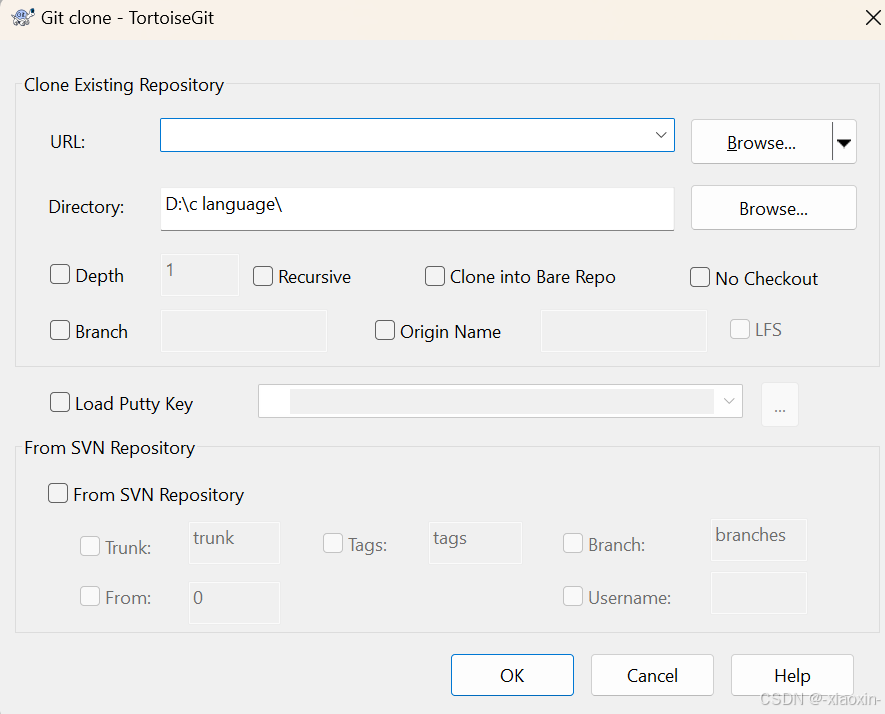Click the Cancel button
This screenshot has height=714, width=885.
click(x=652, y=675)
